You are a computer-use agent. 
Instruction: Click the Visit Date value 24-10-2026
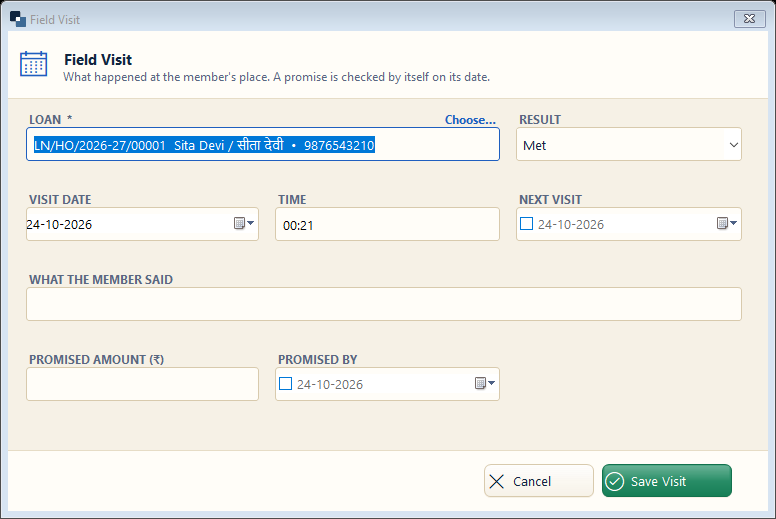[59, 225]
